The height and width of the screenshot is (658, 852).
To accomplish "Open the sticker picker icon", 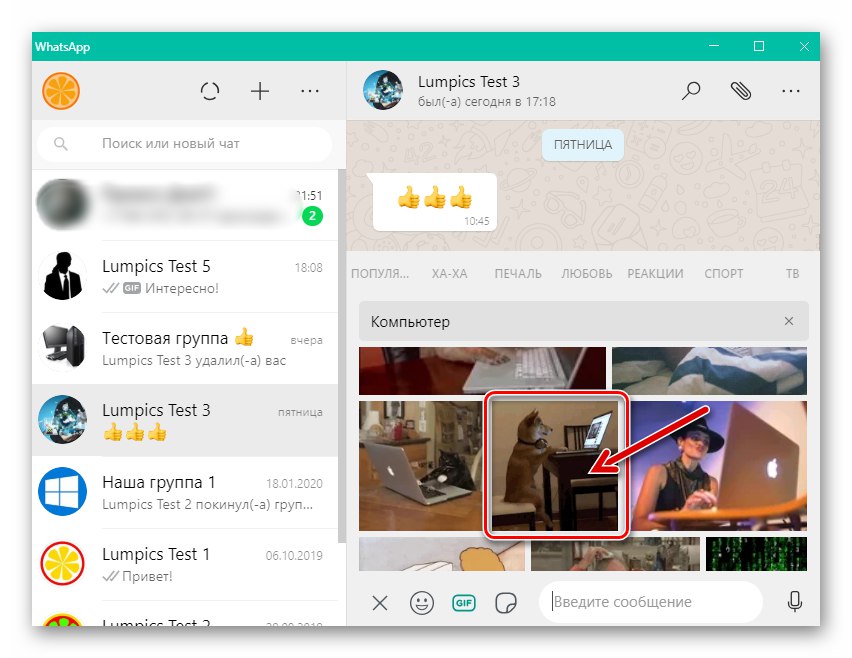I will pyautogui.click(x=506, y=603).
